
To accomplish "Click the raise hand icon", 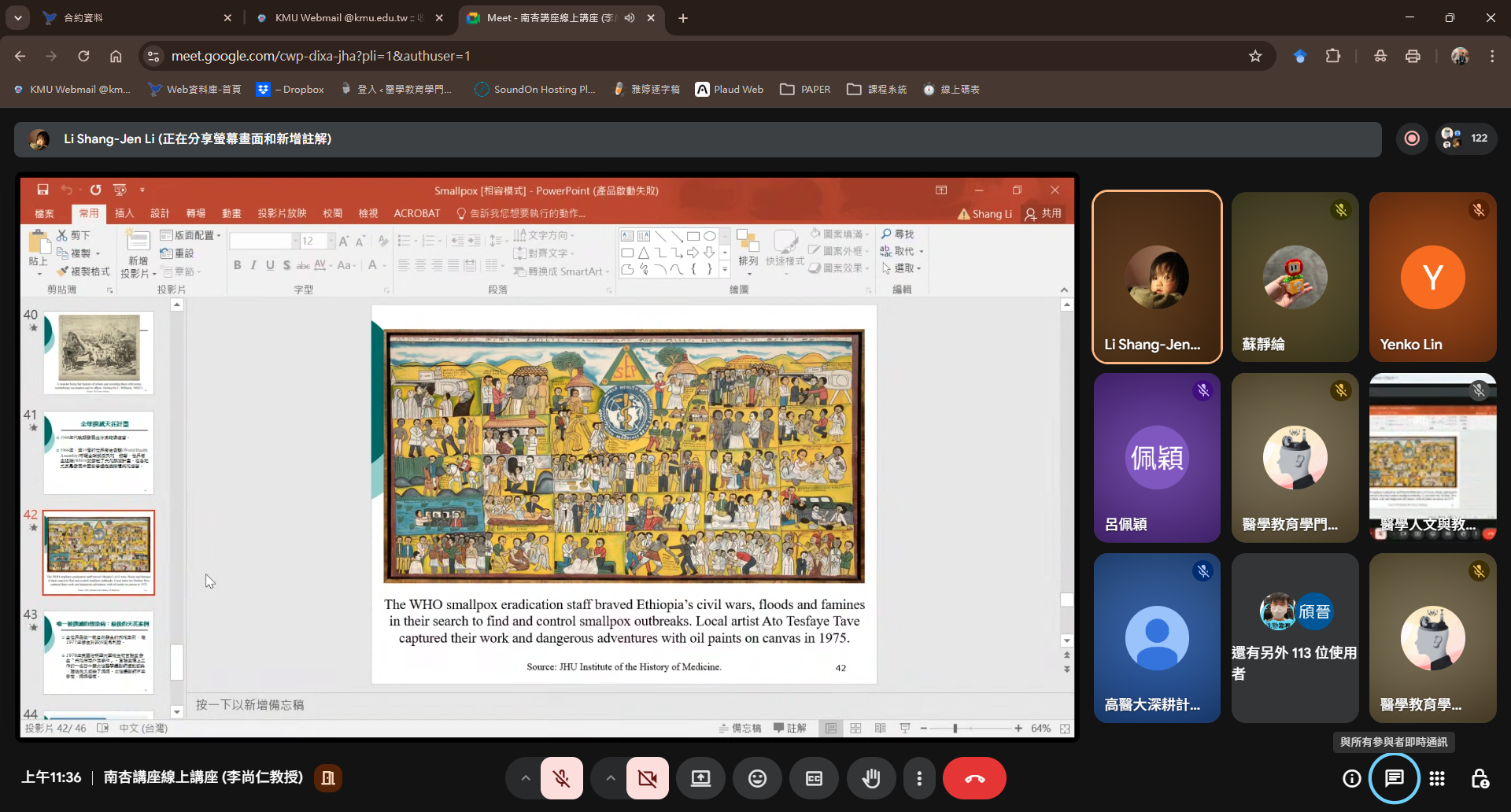I will click(x=870, y=778).
